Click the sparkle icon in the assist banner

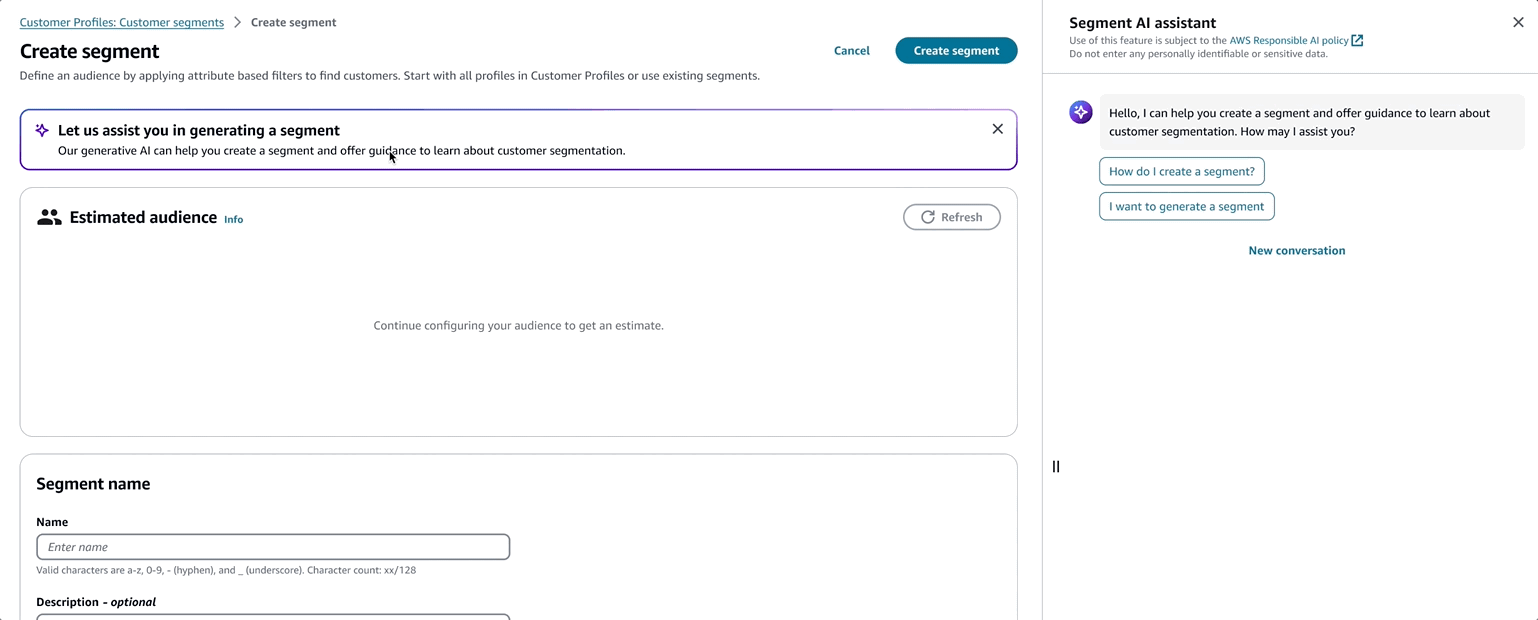click(42, 130)
